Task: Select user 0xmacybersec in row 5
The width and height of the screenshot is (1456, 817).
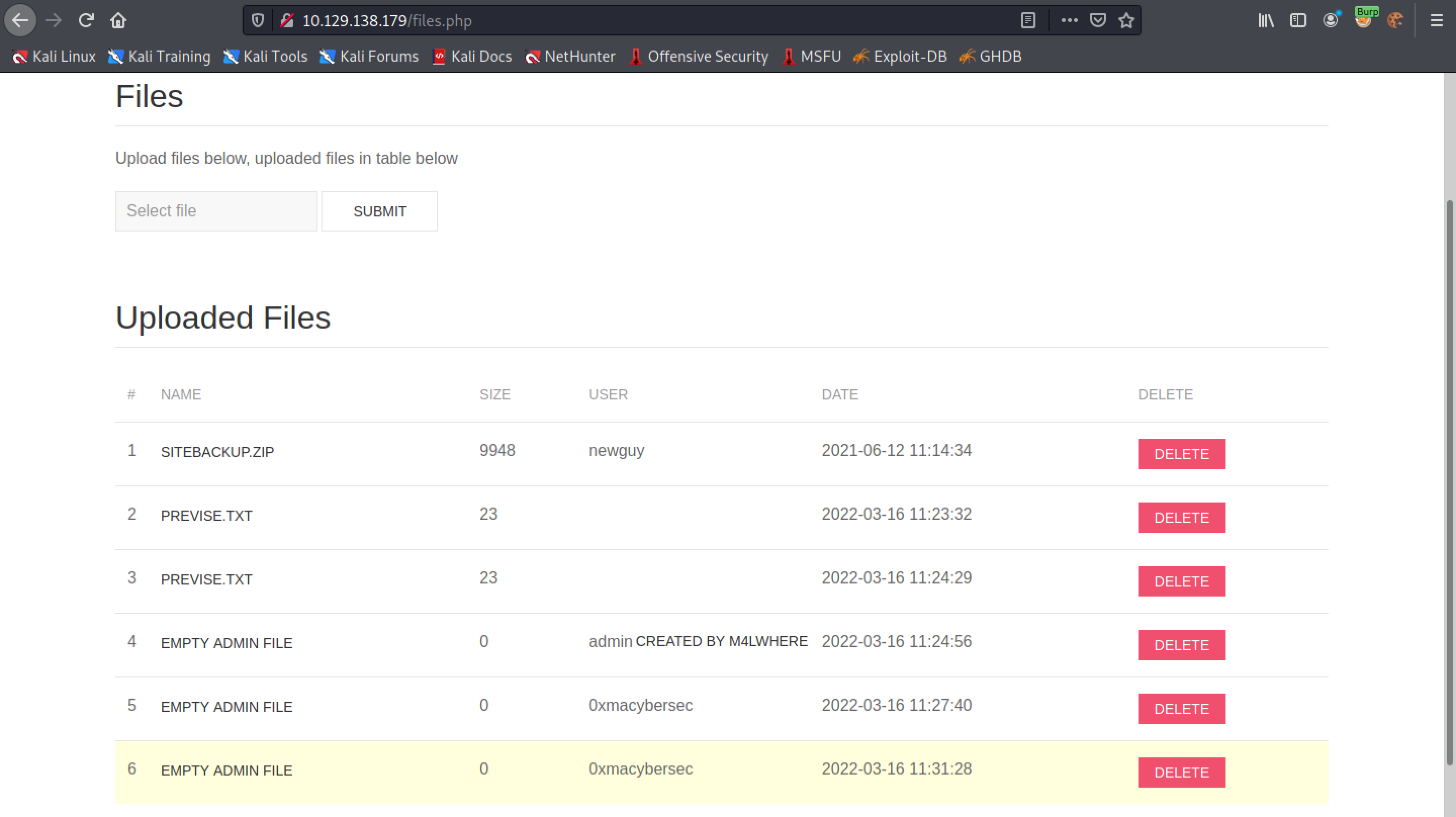Action: [641, 705]
